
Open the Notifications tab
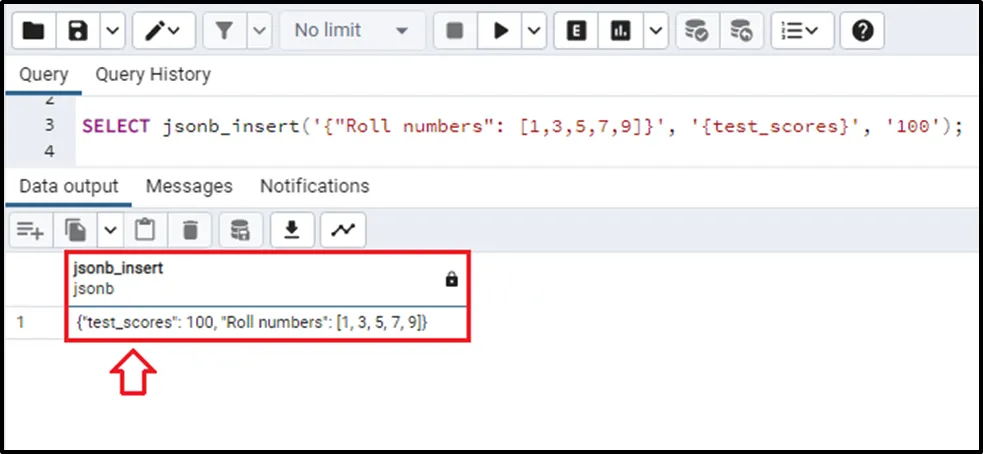point(314,186)
